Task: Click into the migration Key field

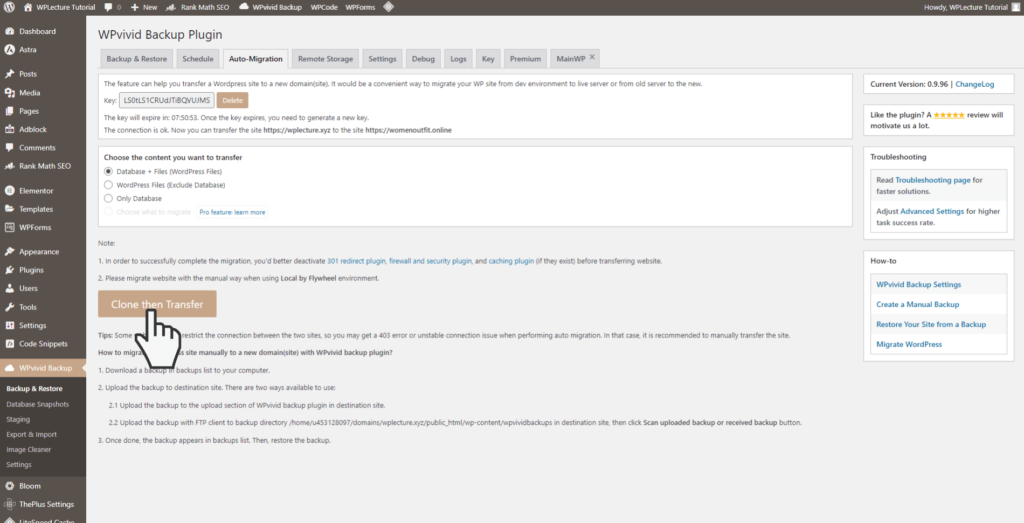Action: 167,101
